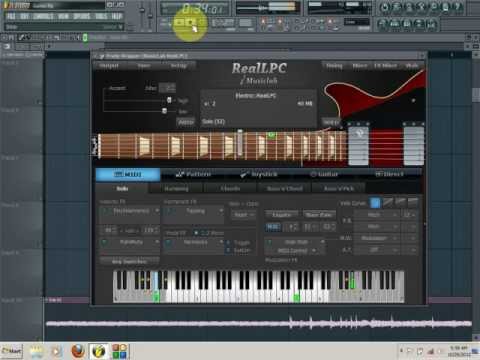Select the Harmony sub-tab
The height and width of the screenshot is (360, 480).
tap(176, 189)
